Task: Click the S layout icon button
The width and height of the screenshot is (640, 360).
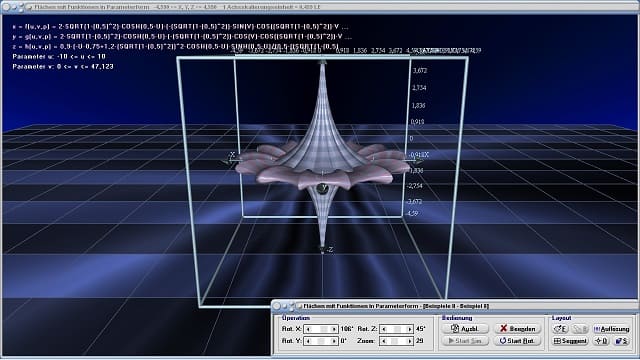Action: pyautogui.click(x=621, y=340)
